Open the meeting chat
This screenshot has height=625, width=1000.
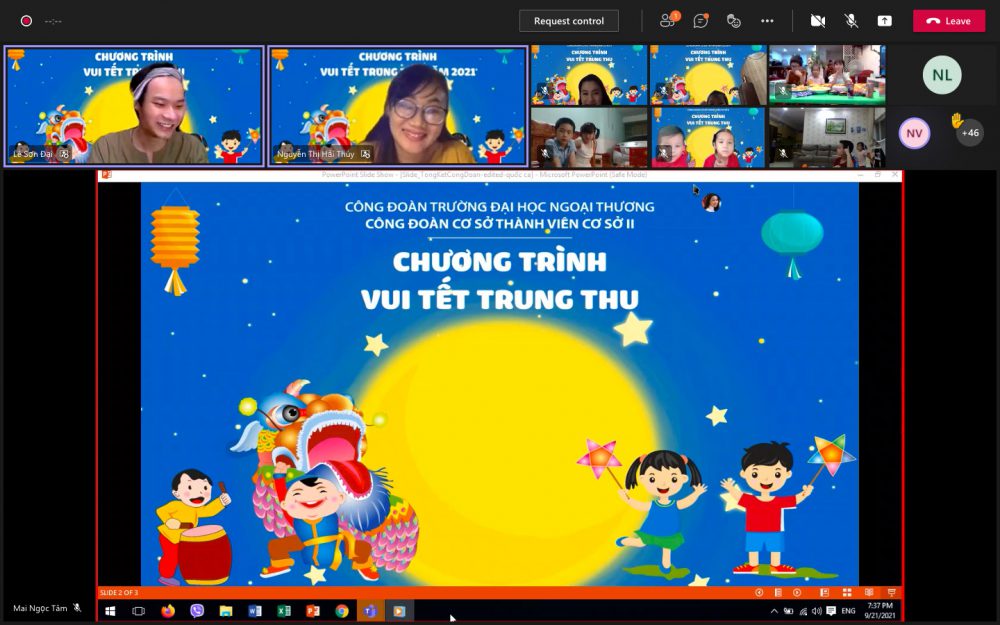click(700, 21)
